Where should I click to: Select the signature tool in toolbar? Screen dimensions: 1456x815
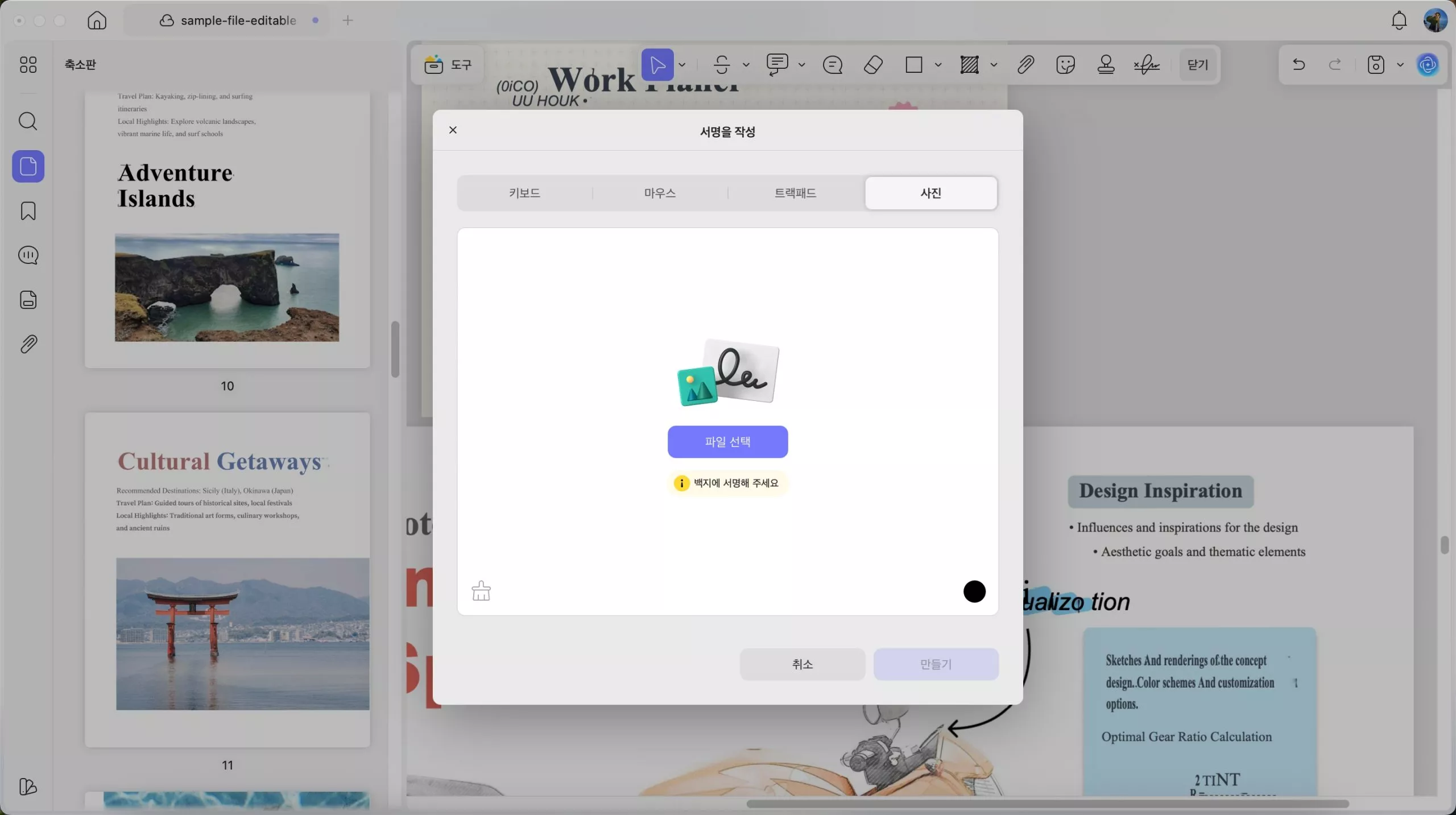1147,65
